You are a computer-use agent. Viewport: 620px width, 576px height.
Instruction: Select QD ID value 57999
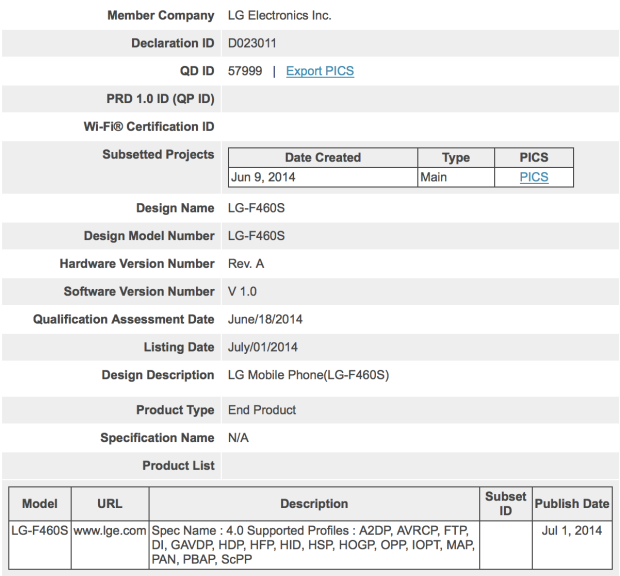pos(245,71)
